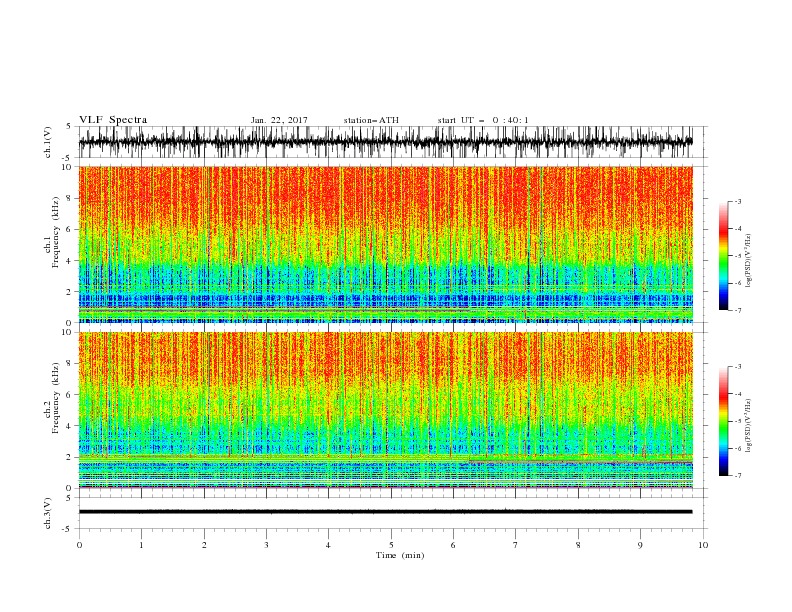Click the "-7" tick on the ch.2 colorbar
The image size is (792, 612).
click(x=738, y=476)
